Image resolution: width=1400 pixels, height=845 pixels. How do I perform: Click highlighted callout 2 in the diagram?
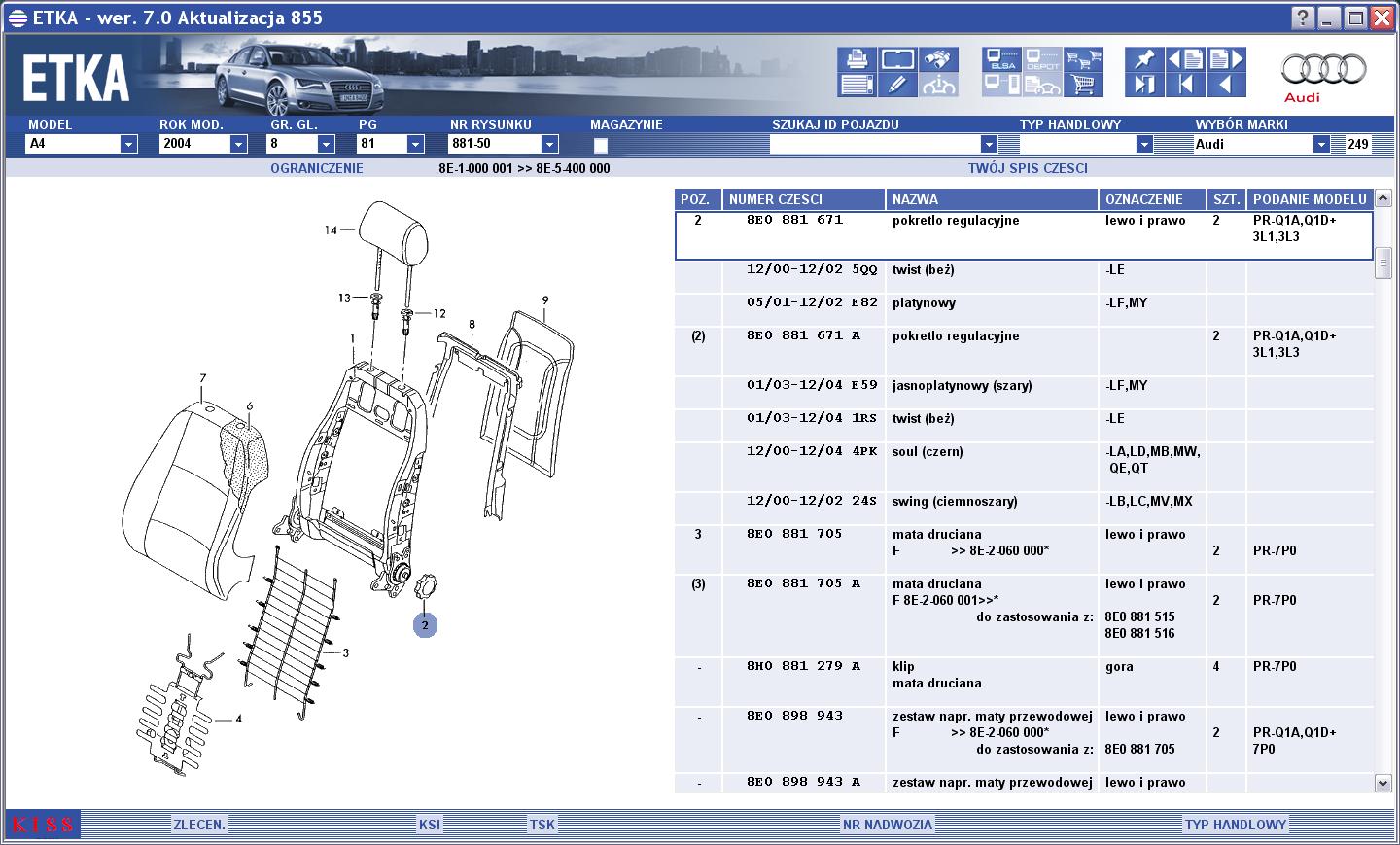pos(425,625)
